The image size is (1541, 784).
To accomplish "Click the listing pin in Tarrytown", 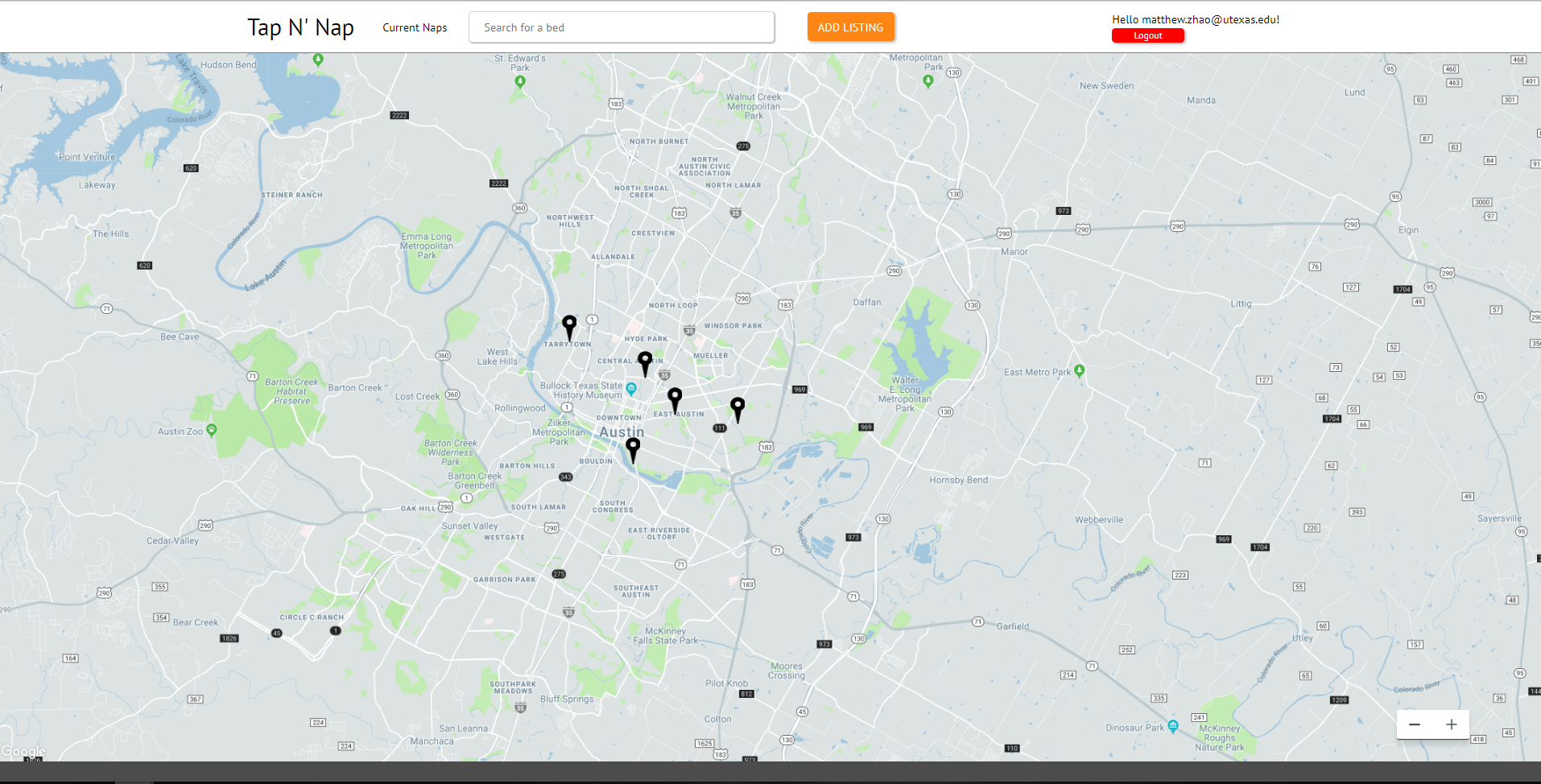I will (569, 327).
